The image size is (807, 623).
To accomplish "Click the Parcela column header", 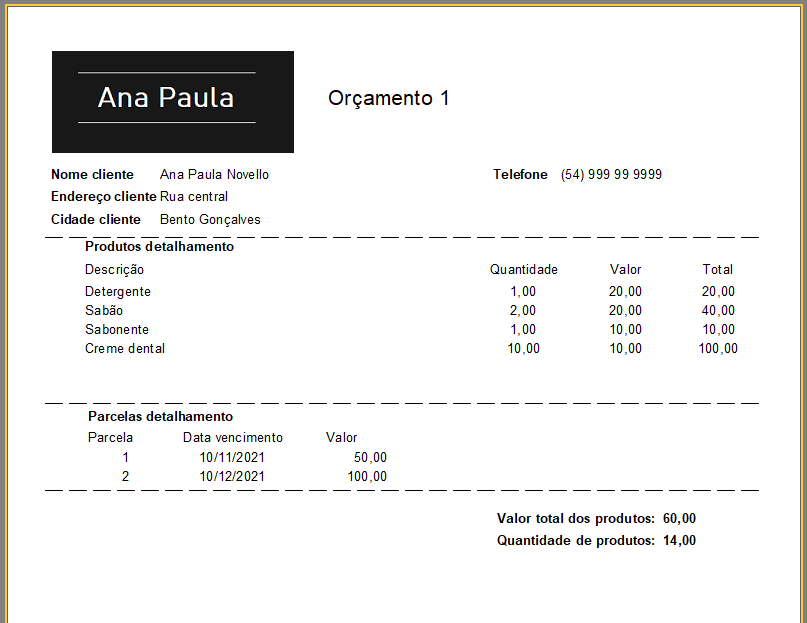I will [111, 438].
